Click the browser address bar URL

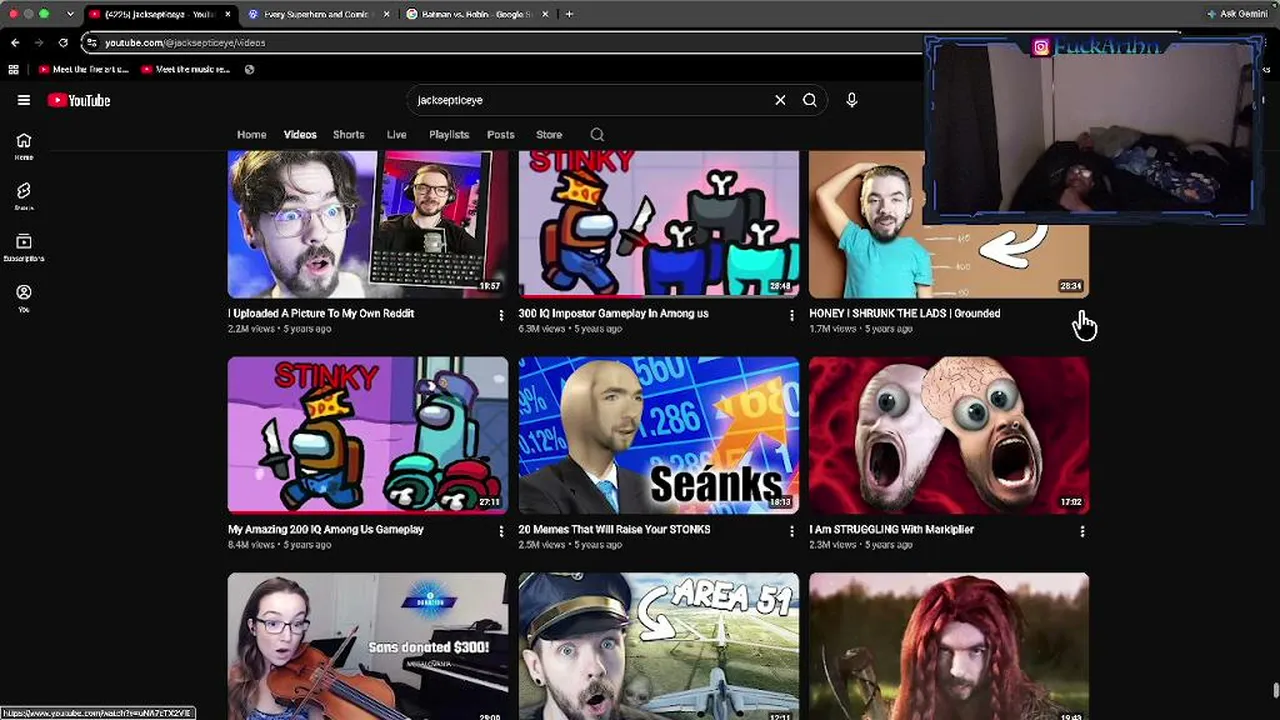coord(185,43)
